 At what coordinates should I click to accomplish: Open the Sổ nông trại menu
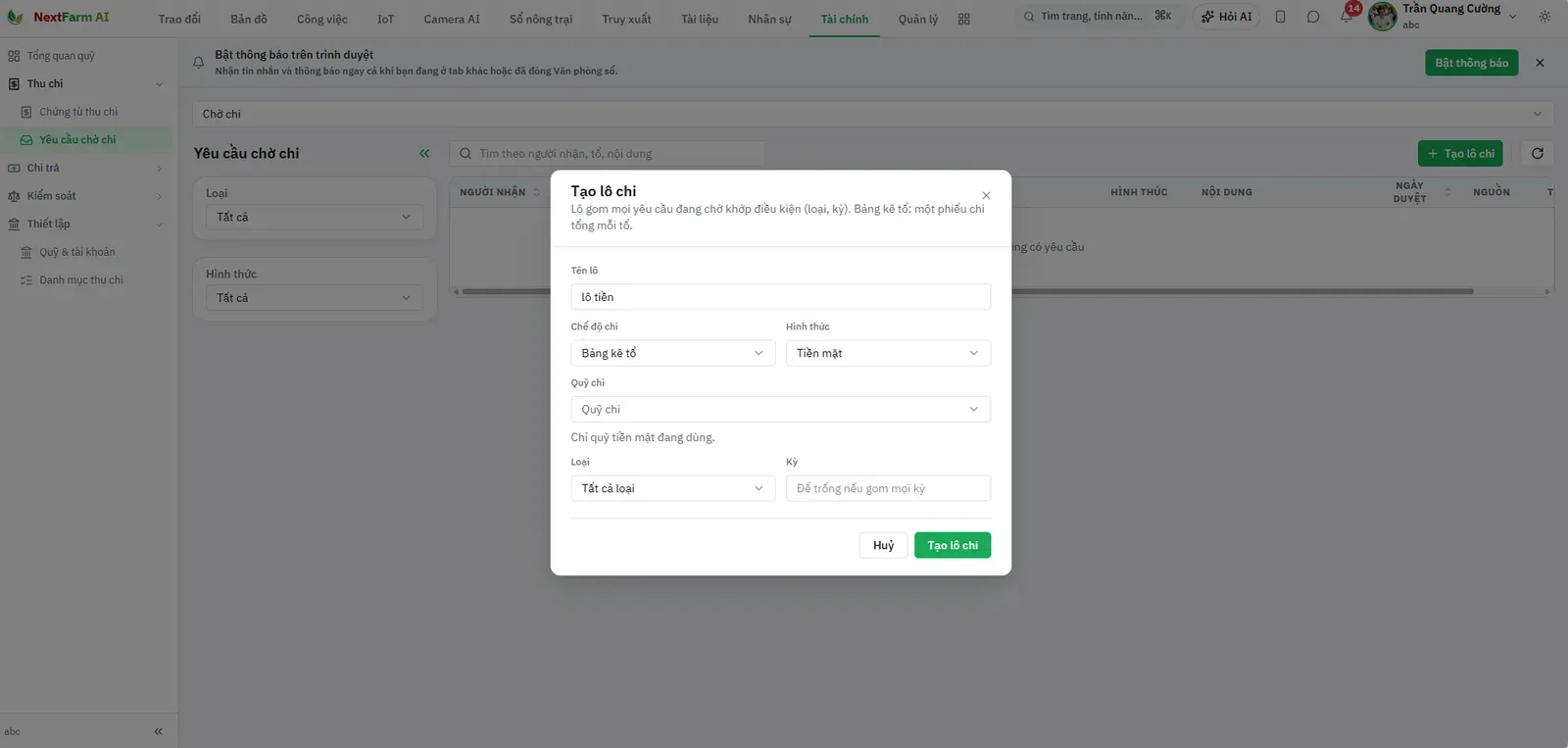[541, 19]
